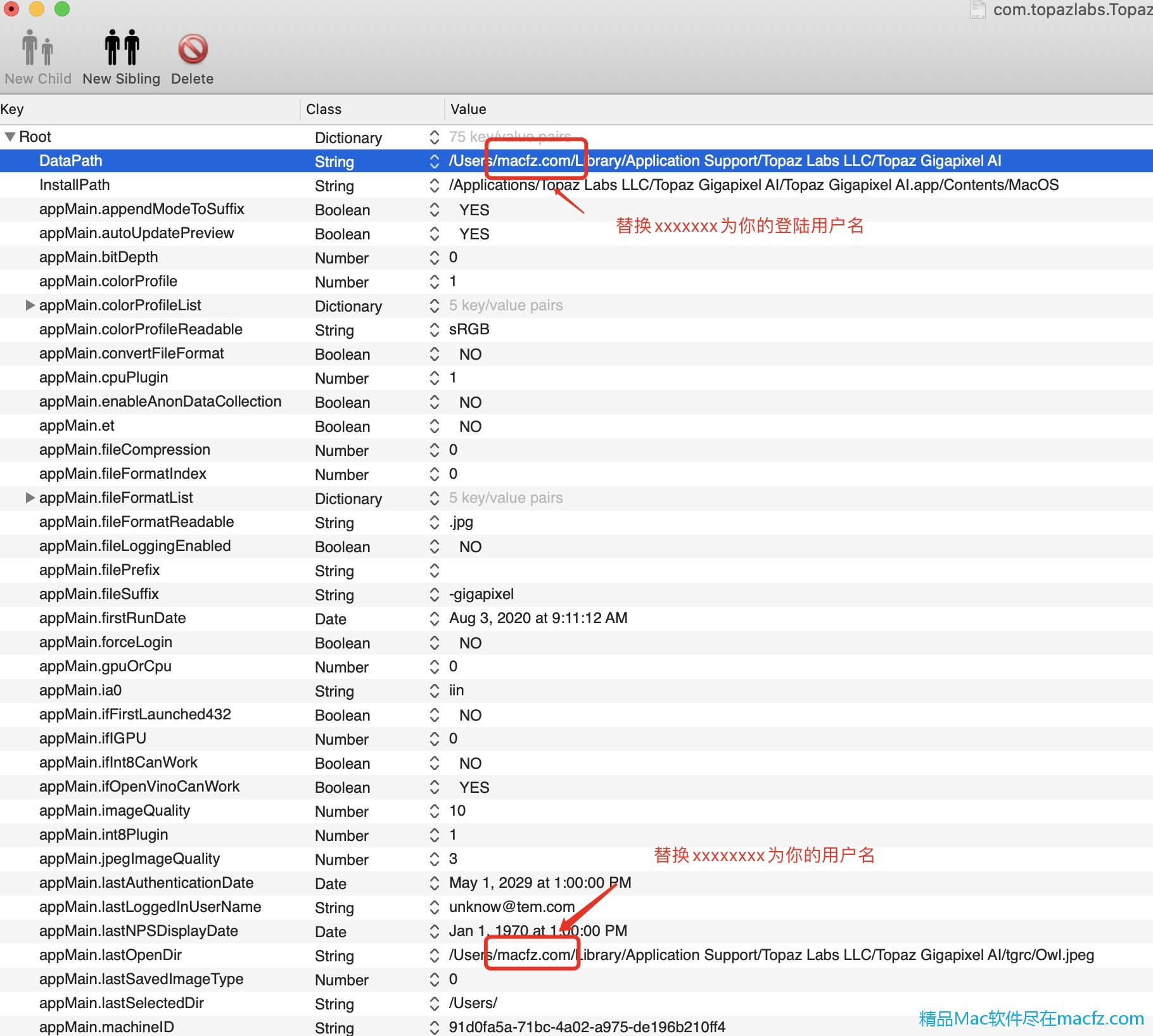This screenshot has width=1153, height=1036.
Task: Collapse the Root dictionary triangle
Action: [x=10, y=137]
